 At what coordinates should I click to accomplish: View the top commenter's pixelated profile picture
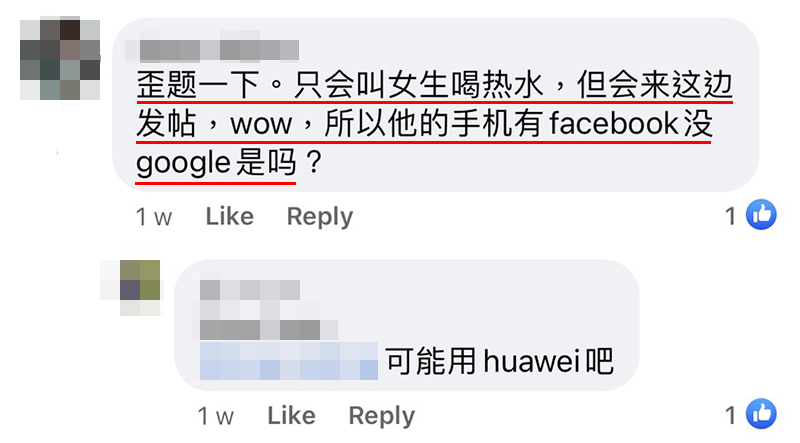pyautogui.click(x=60, y=59)
